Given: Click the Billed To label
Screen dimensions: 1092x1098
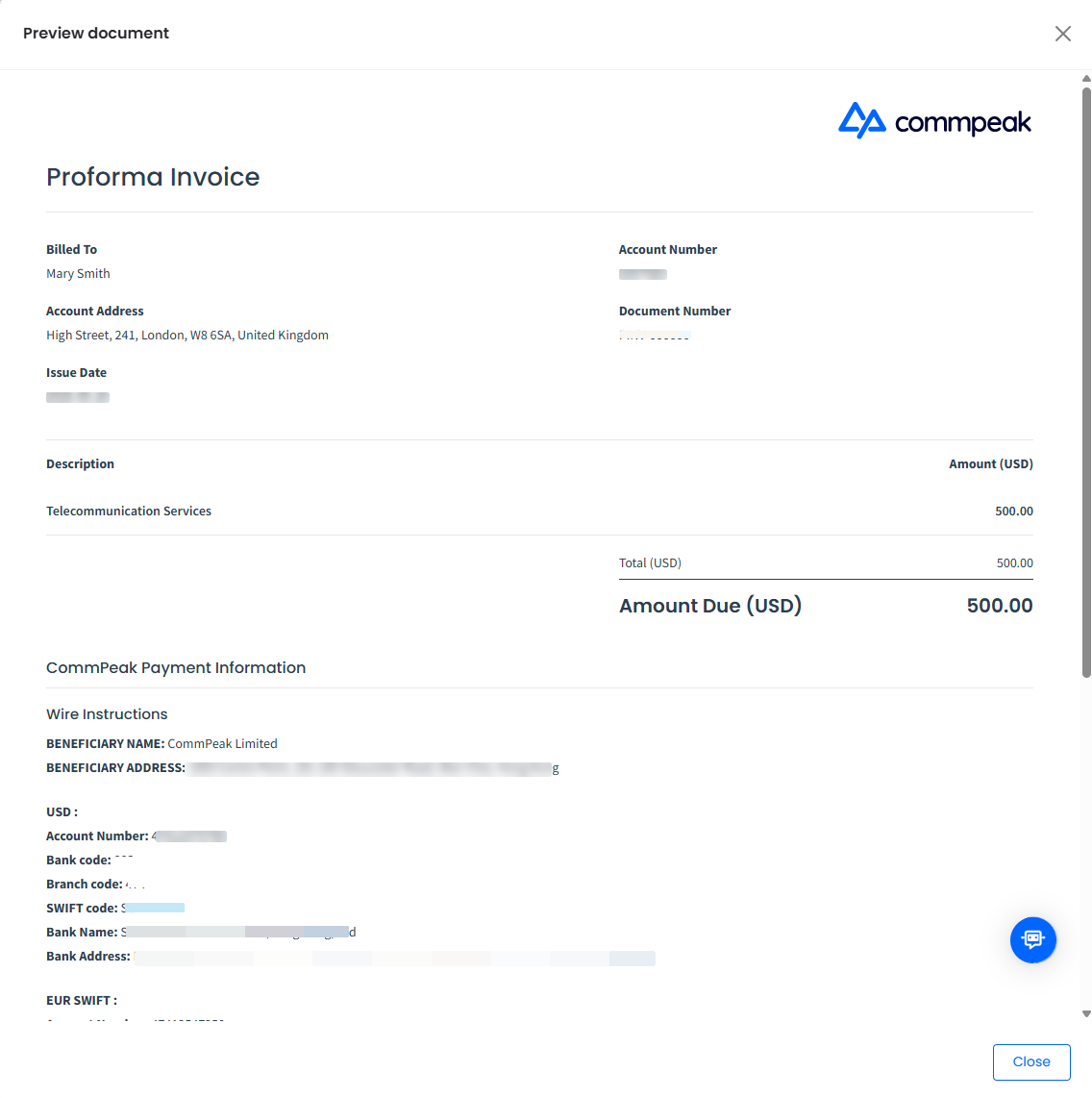Looking at the screenshot, I should [x=71, y=249].
